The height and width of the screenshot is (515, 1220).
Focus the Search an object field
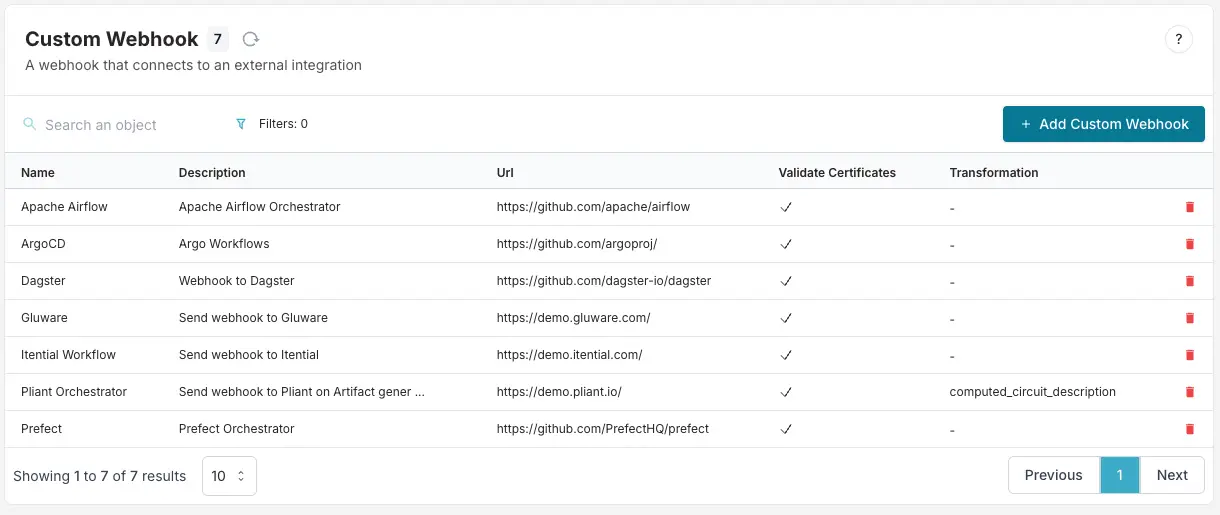[120, 125]
